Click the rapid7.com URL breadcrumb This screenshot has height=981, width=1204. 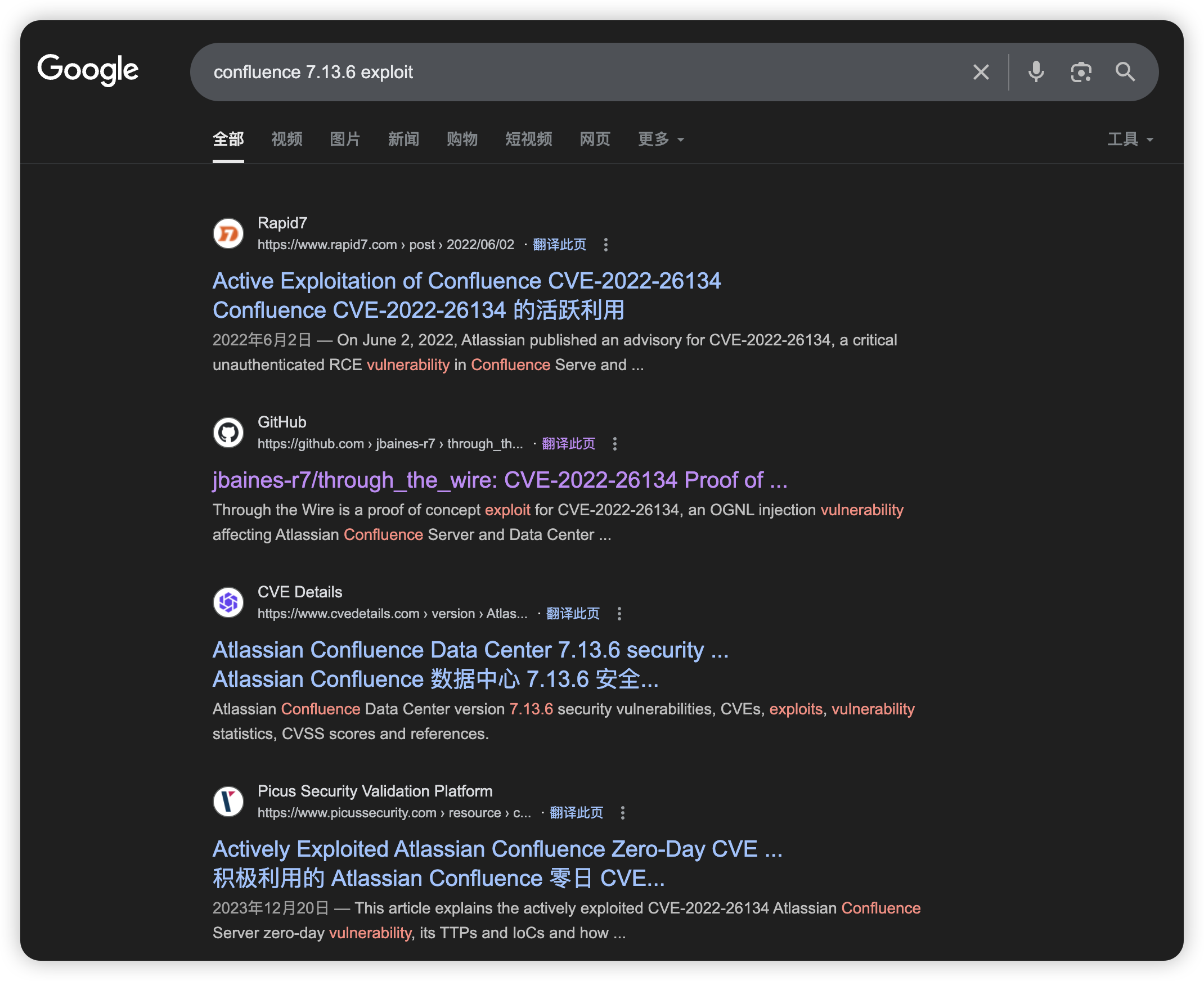(x=386, y=245)
